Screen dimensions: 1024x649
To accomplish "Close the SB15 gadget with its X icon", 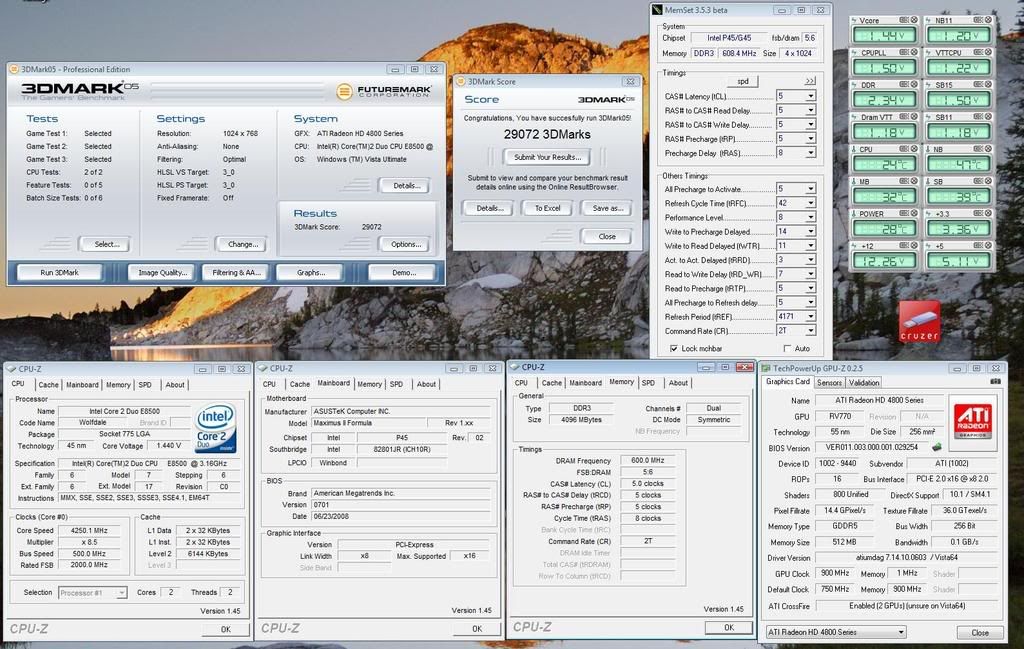I will pos(988,84).
